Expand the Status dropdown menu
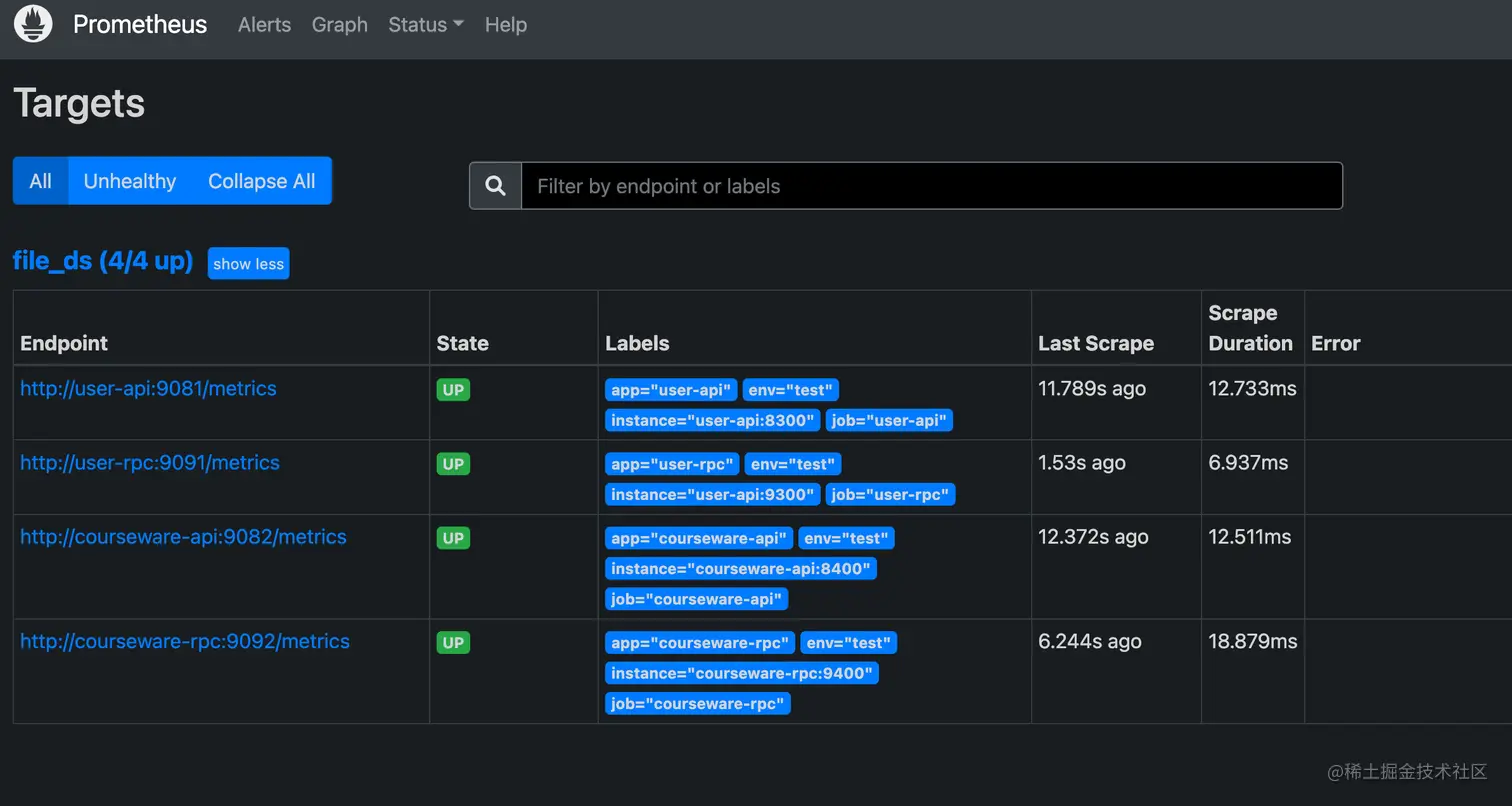This screenshot has height=806, width=1512. (426, 25)
